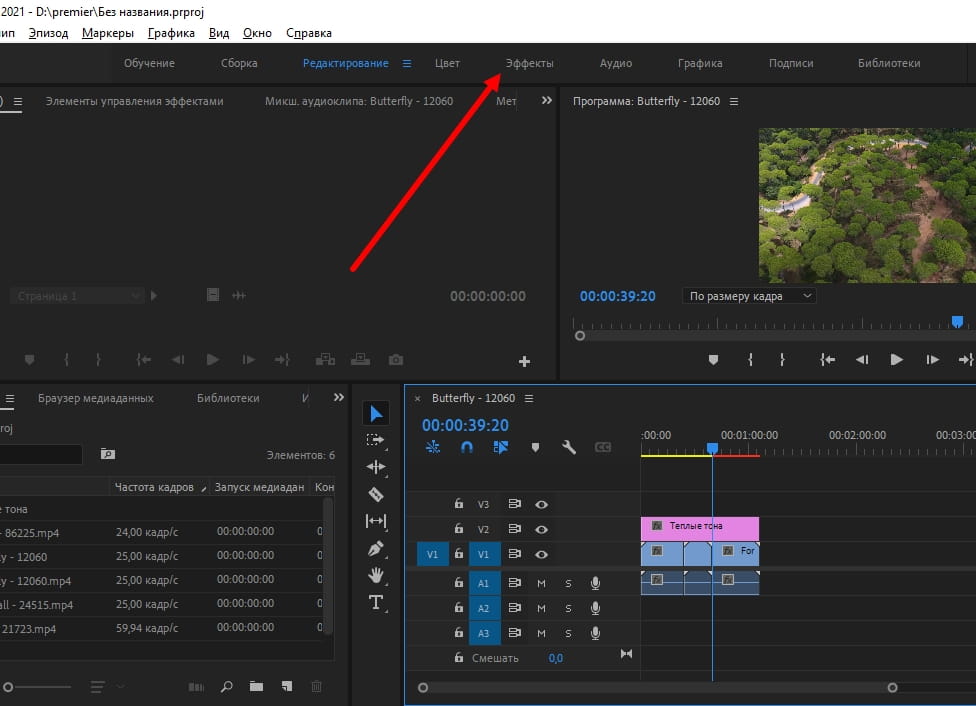Hide the V2 track output

[542, 529]
